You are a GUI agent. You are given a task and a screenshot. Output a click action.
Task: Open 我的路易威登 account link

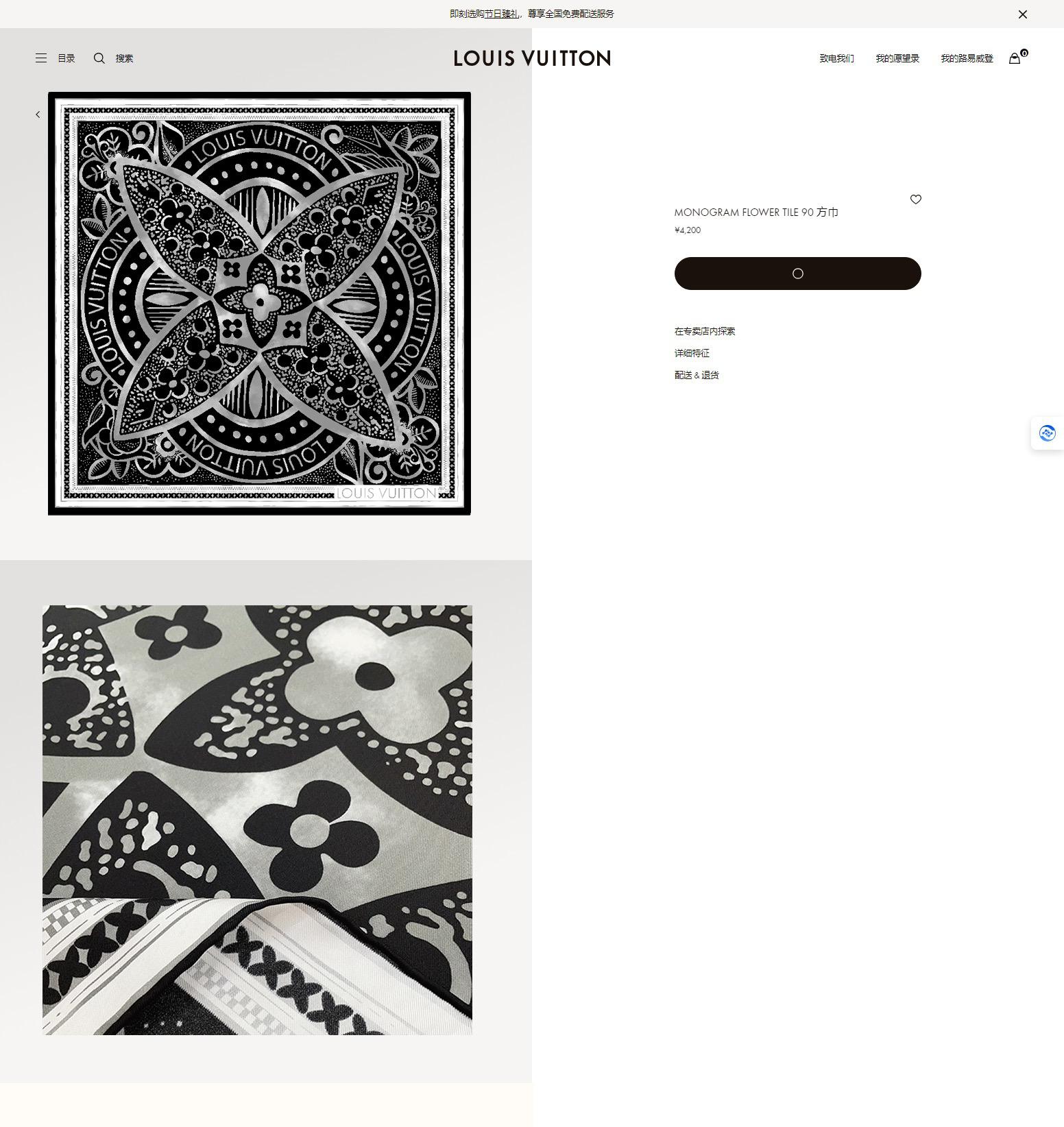[967, 58]
